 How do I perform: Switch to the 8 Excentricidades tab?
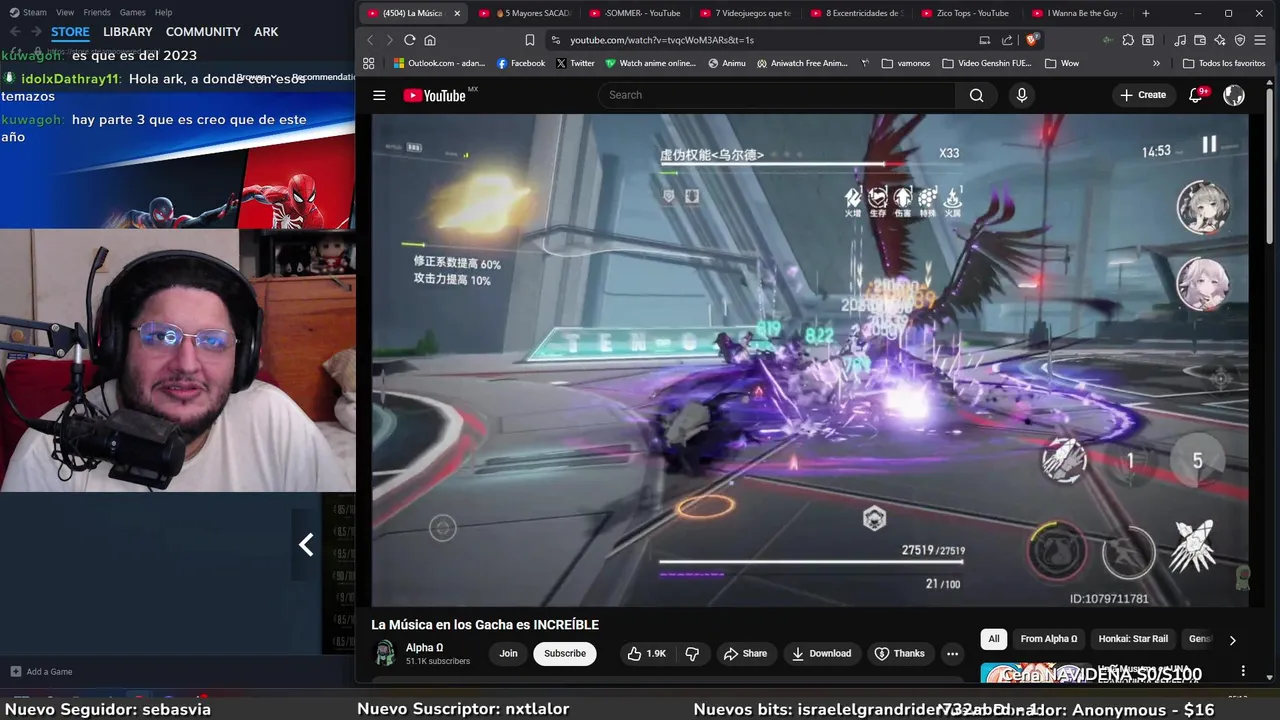tap(857, 13)
